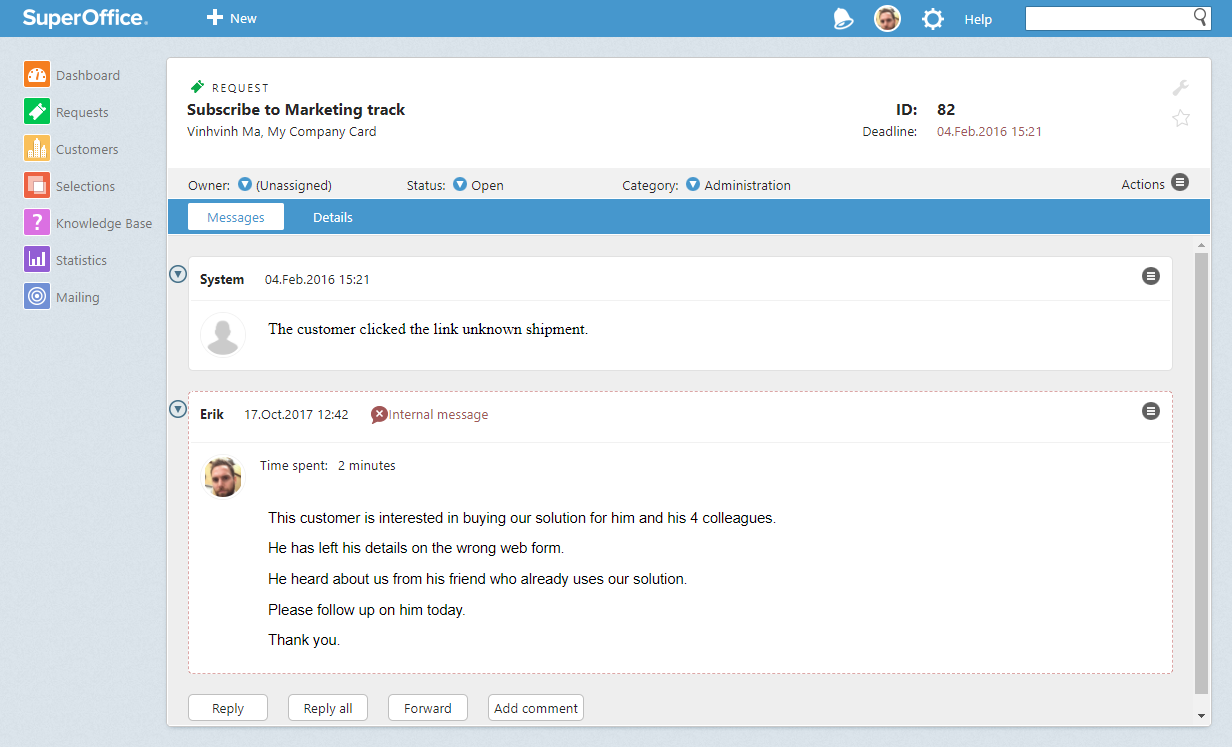Switch to the Details tab
Viewport: 1232px width, 747px height.
click(332, 217)
